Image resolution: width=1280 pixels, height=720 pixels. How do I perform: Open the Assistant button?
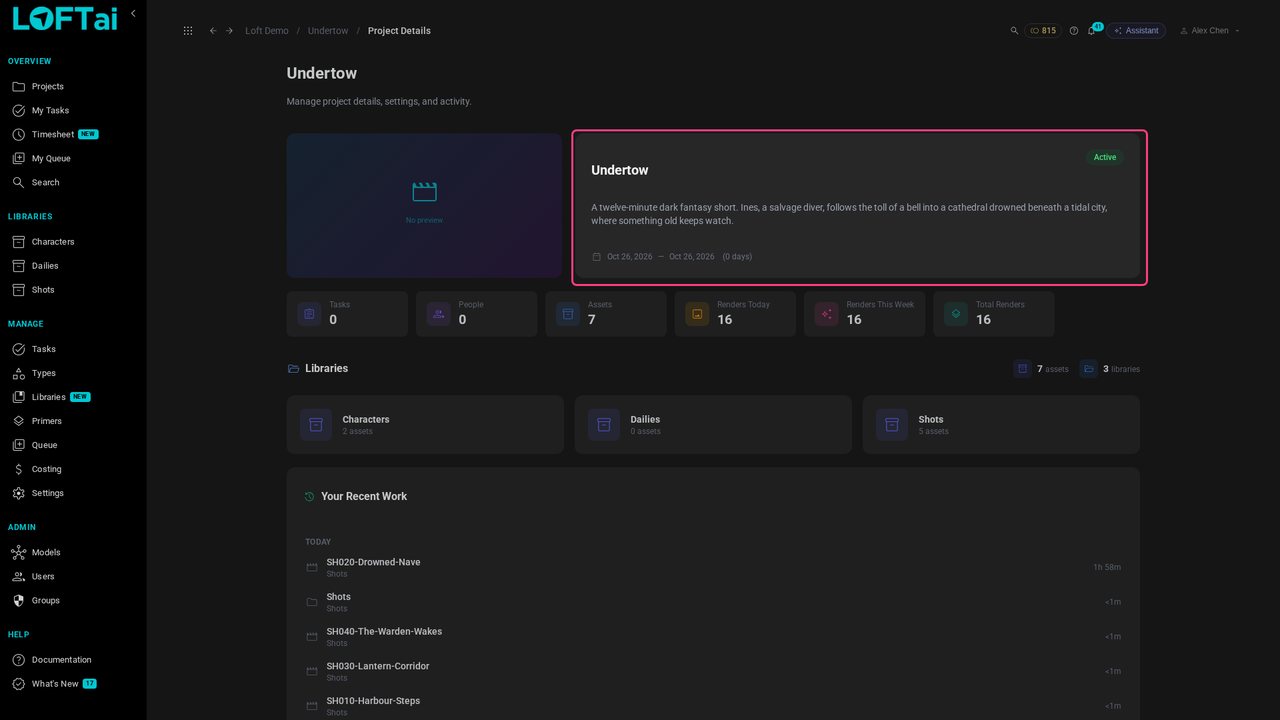pyautogui.click(x=1136, y=31)
